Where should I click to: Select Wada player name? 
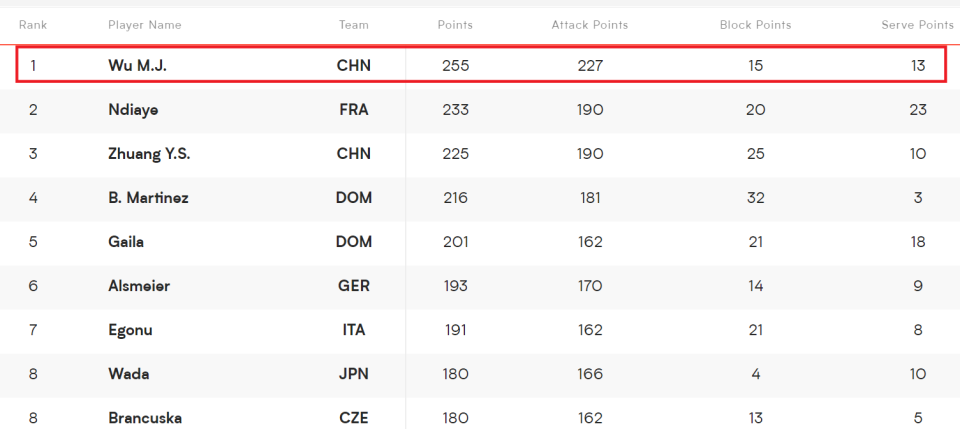pyautogui.click(x=129, y=374)
